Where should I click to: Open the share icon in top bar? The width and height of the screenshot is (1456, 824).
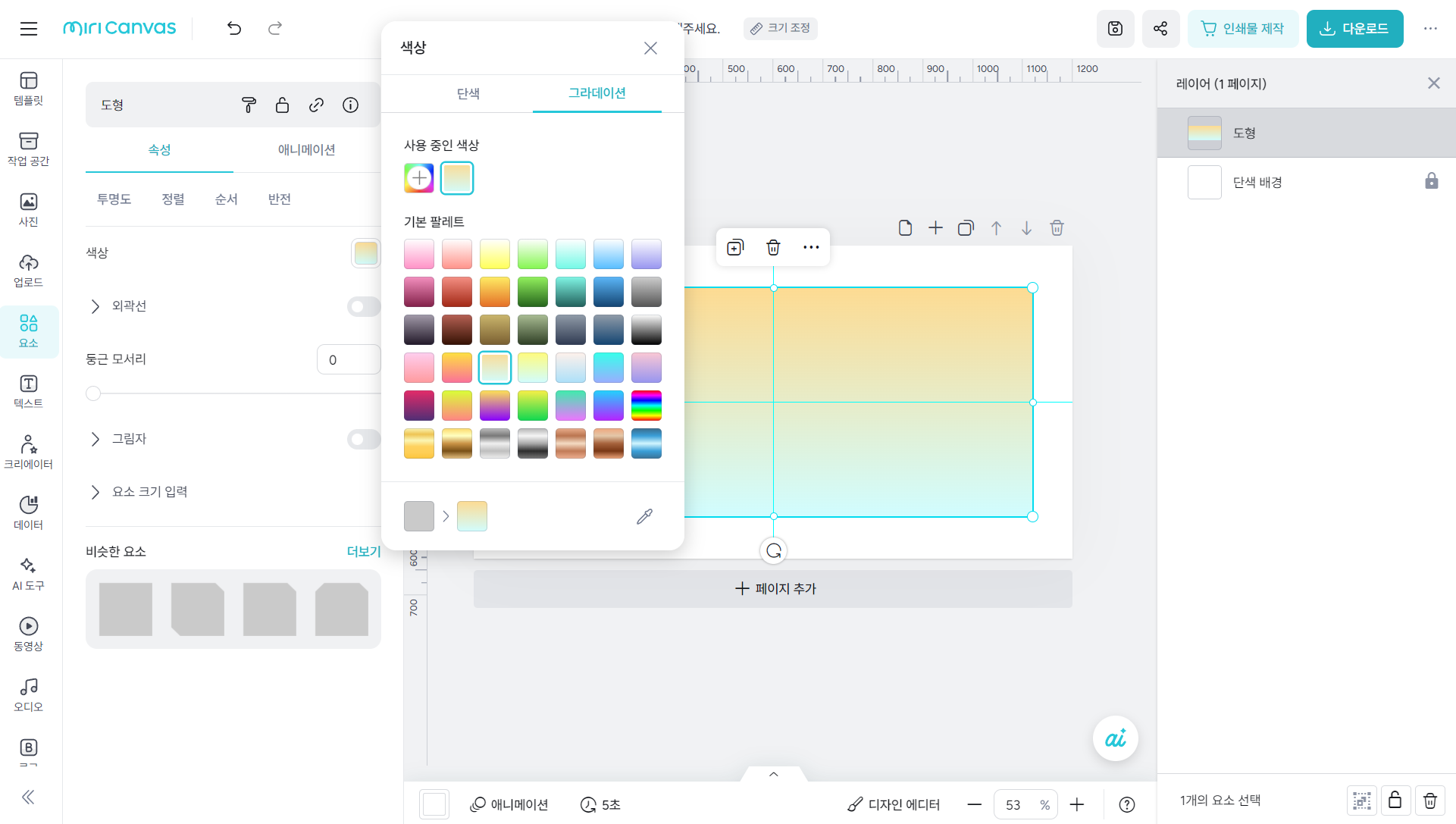pyautogui.click(x=1160, y=29)
